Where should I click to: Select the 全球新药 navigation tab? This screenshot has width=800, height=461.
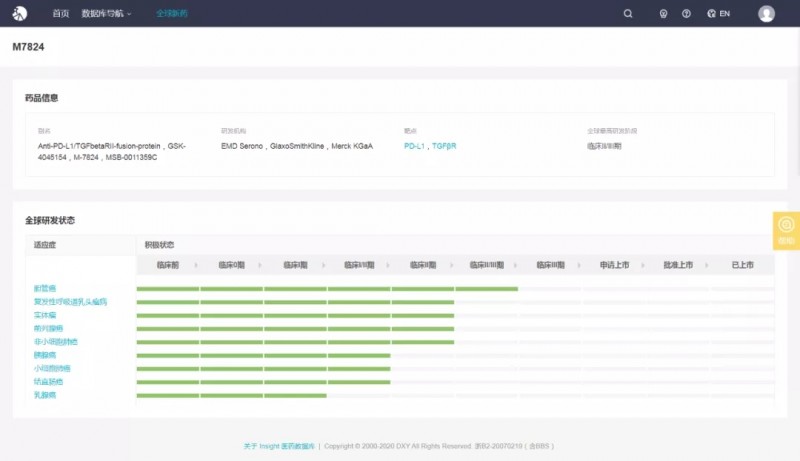171,14
